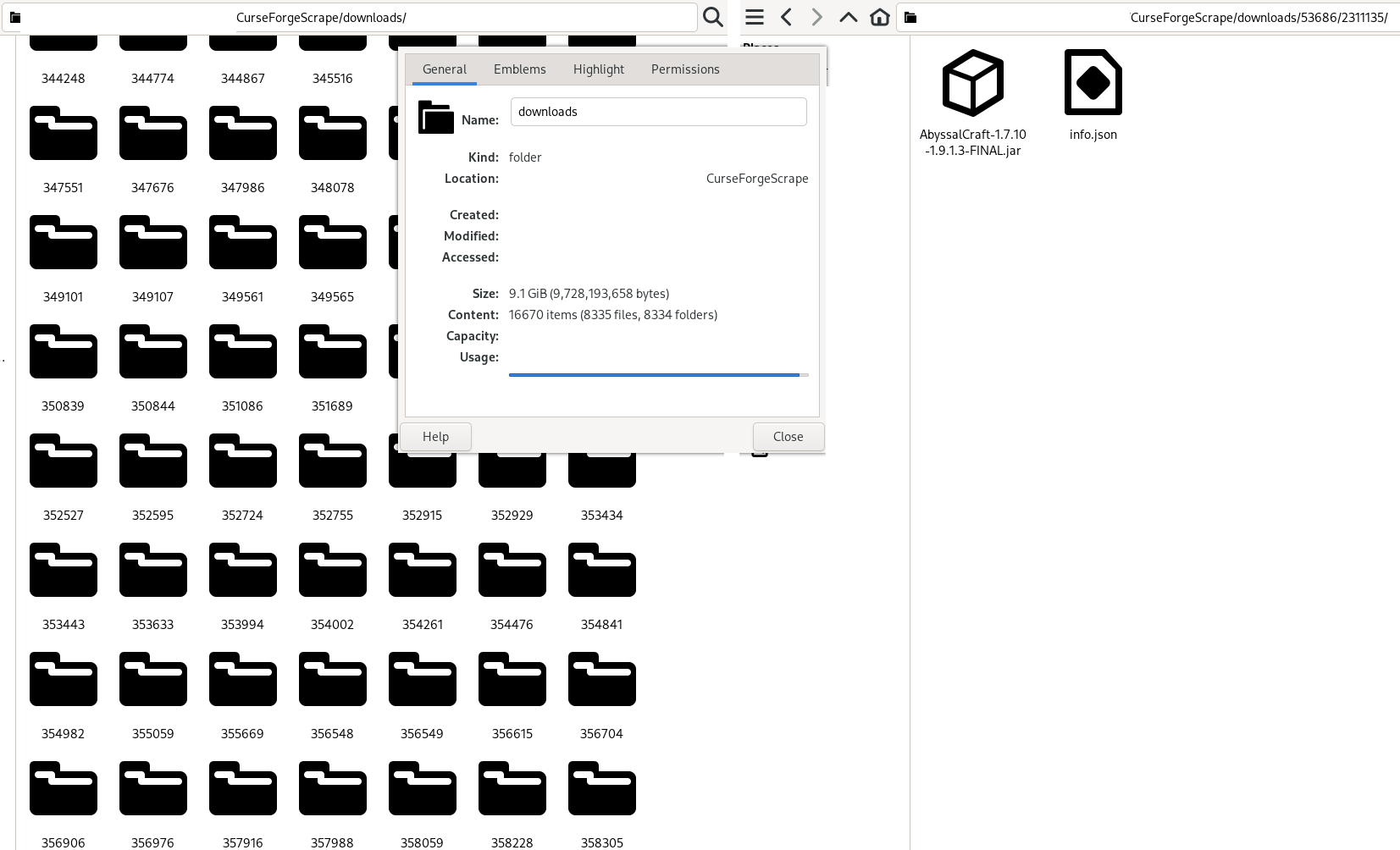Select folder 347551
Screen dimensions: 1400x850
tap(64, 133)
